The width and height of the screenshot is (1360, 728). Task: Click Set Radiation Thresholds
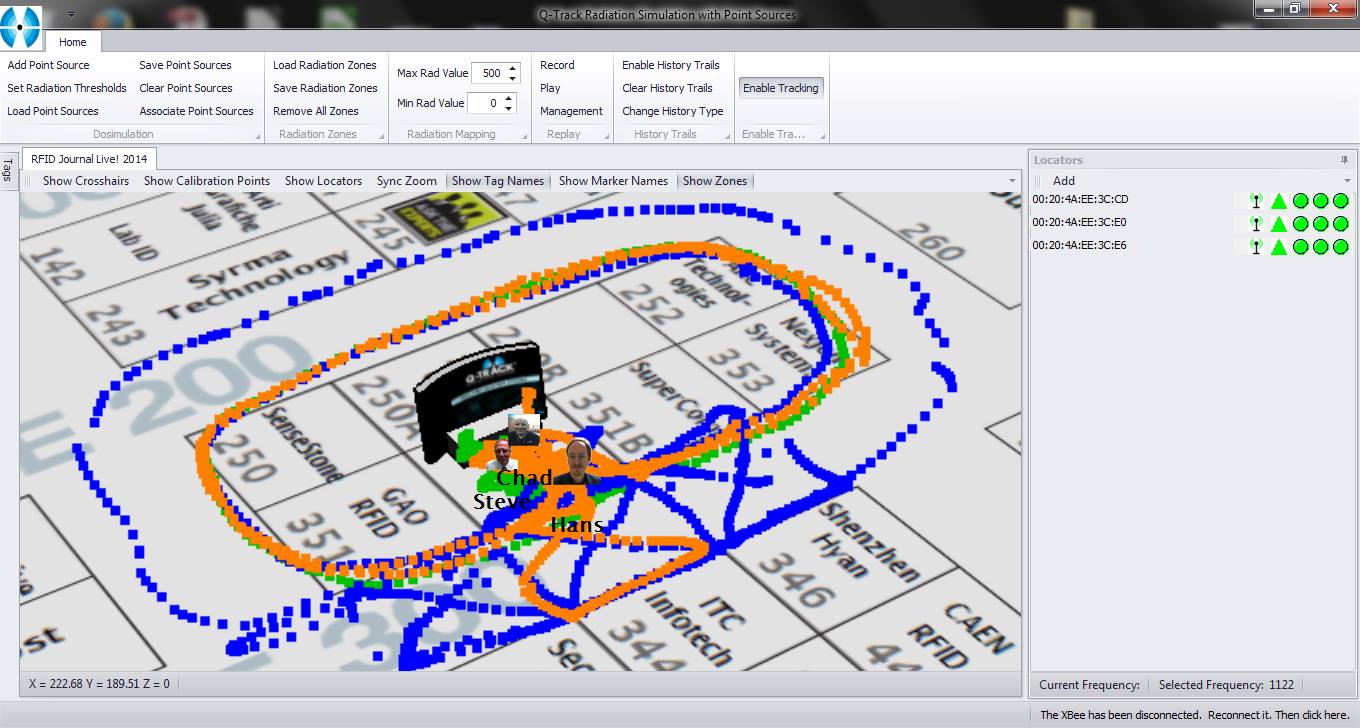pyautogui.click(x=67, y=88)
